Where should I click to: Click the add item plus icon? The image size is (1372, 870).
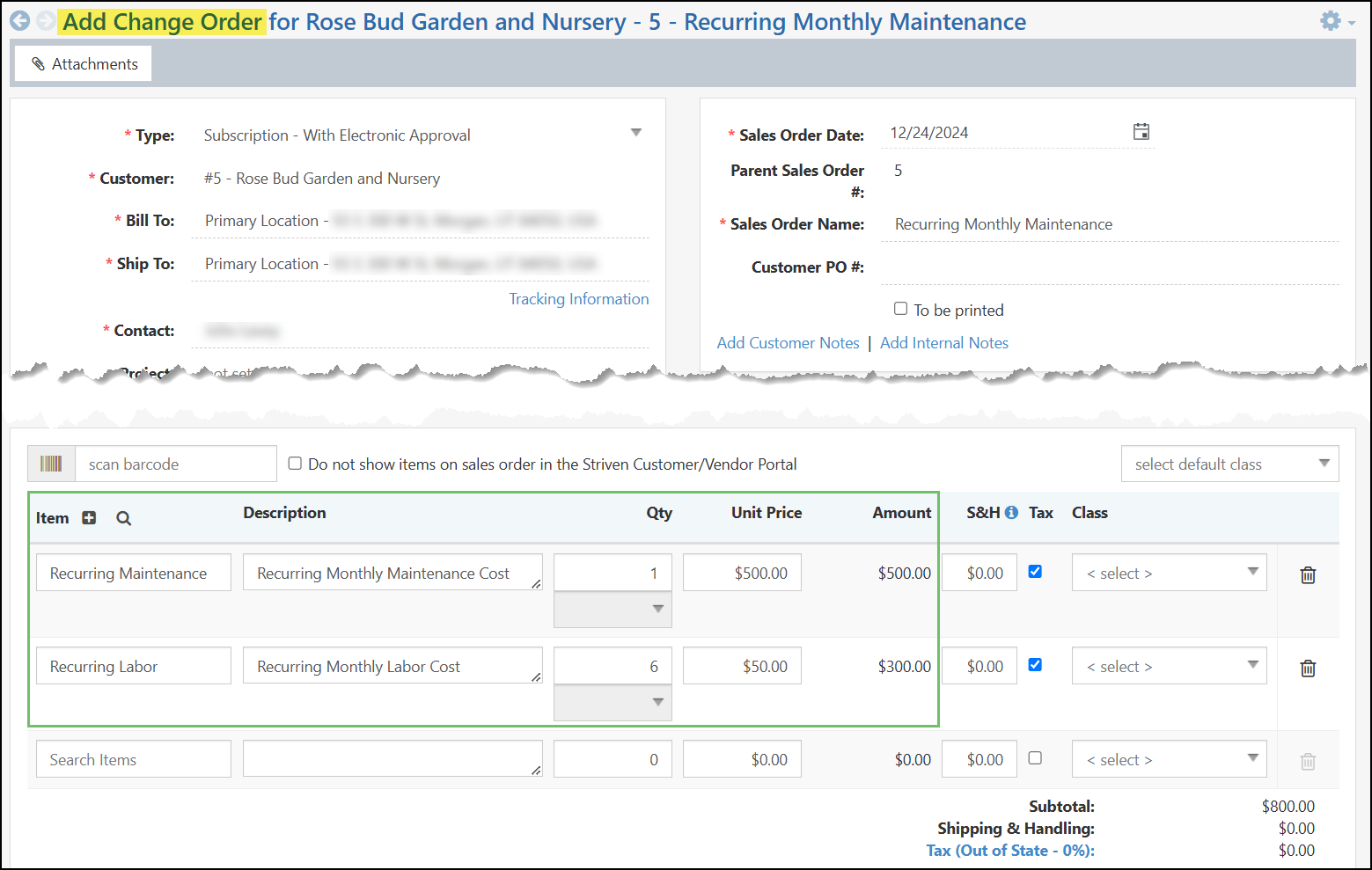(x=89, y=518)
